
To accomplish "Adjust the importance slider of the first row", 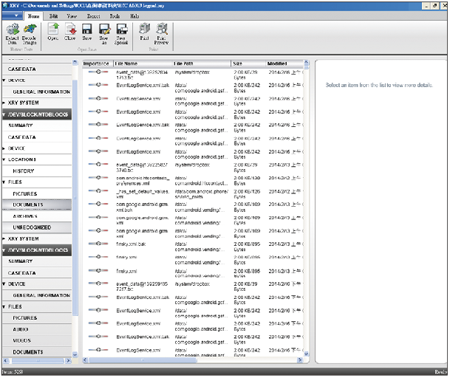I will 98,72.
